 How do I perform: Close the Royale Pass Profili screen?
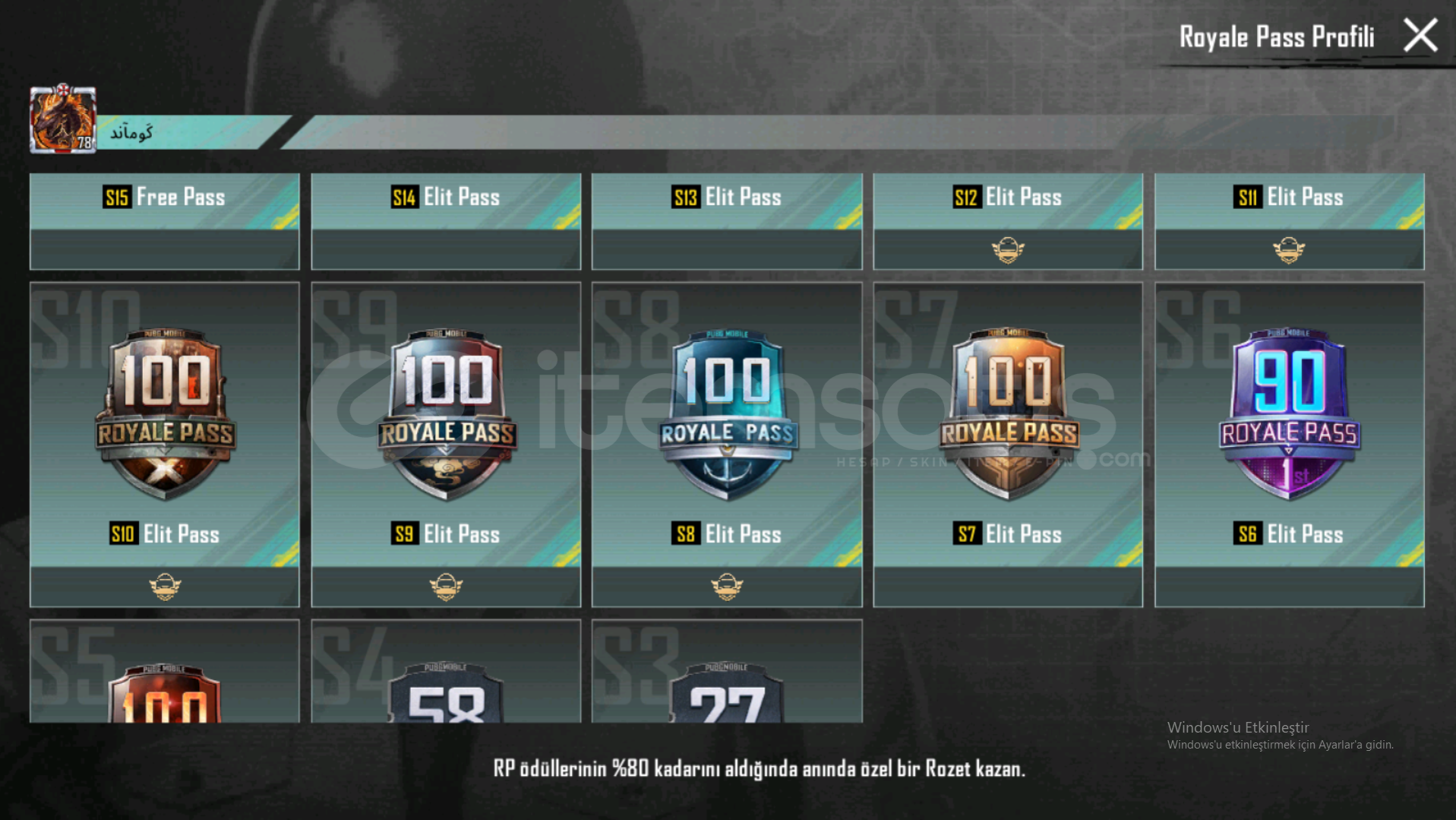1420,36
